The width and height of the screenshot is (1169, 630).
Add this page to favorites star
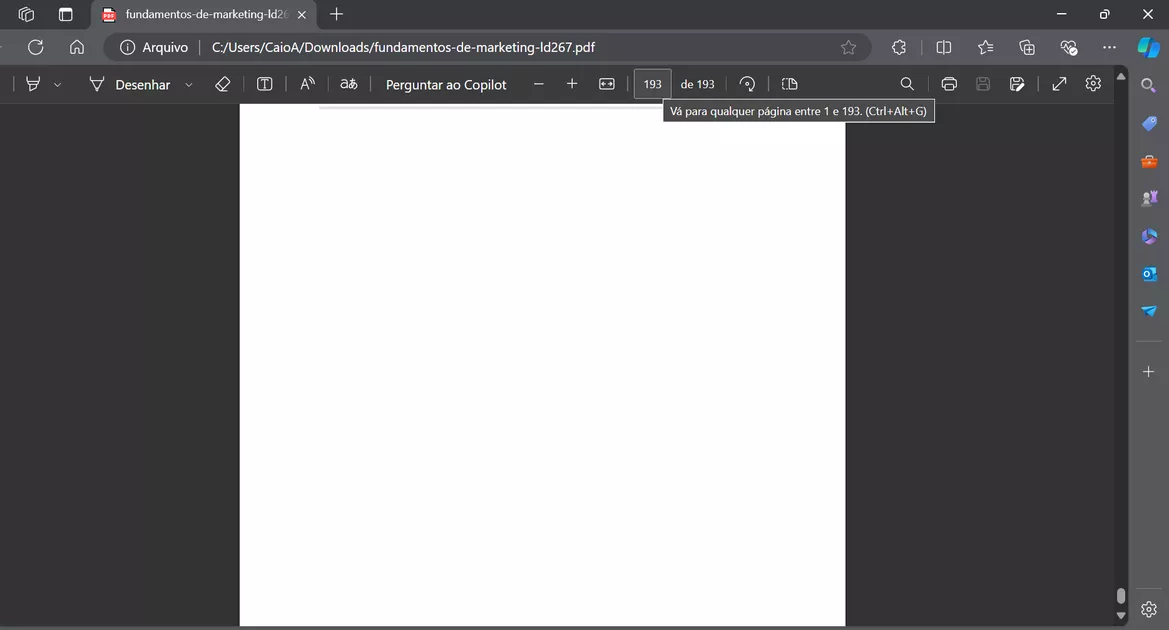coord(848,47)
